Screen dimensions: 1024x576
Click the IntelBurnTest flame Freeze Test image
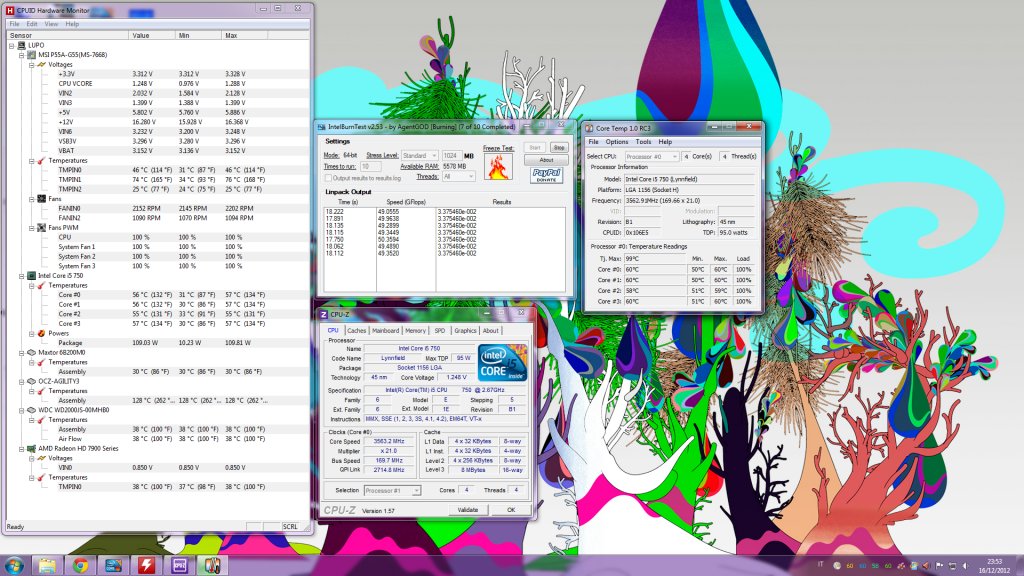(x=498, y=167)
